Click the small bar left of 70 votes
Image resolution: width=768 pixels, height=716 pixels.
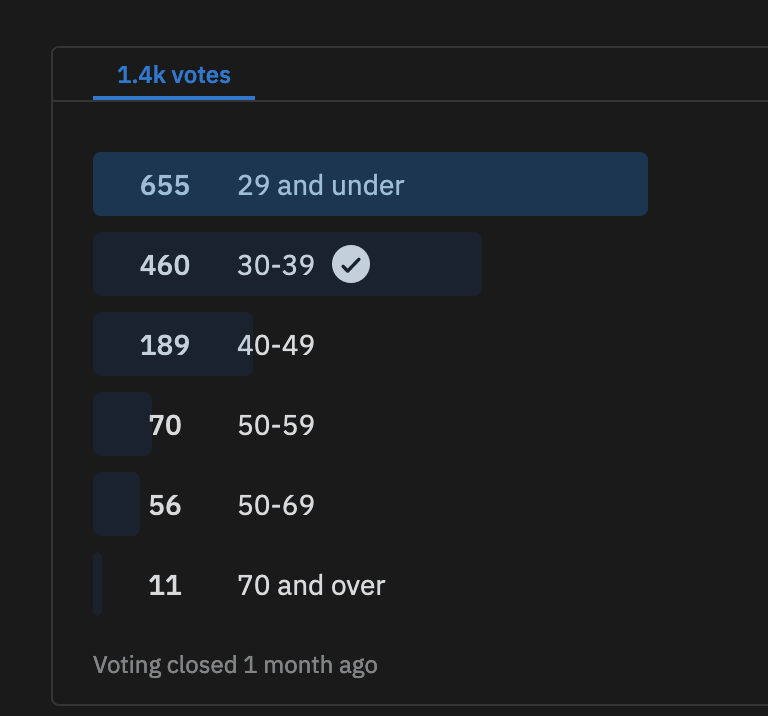(120, 424)
